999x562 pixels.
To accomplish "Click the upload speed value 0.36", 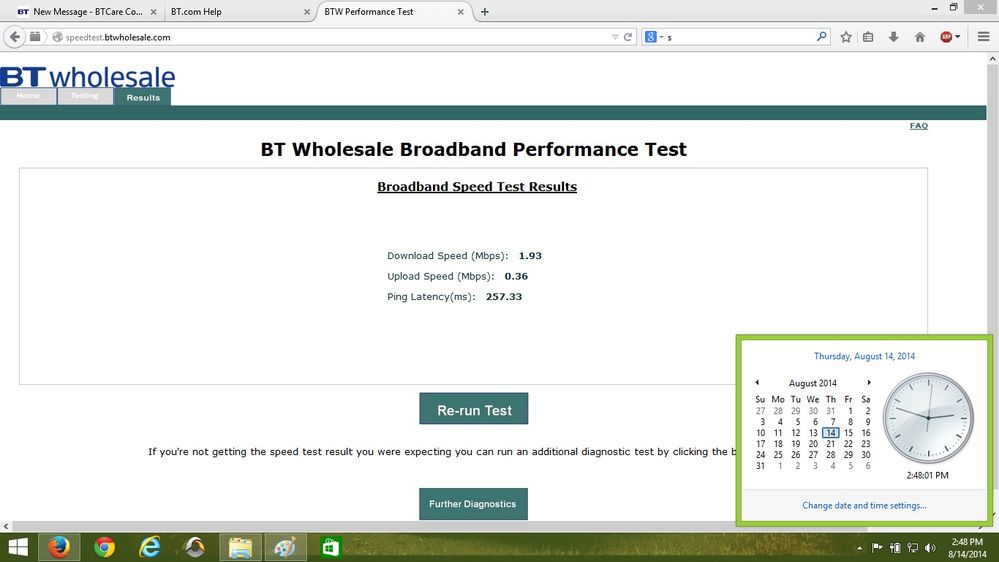I will point(516,276).
